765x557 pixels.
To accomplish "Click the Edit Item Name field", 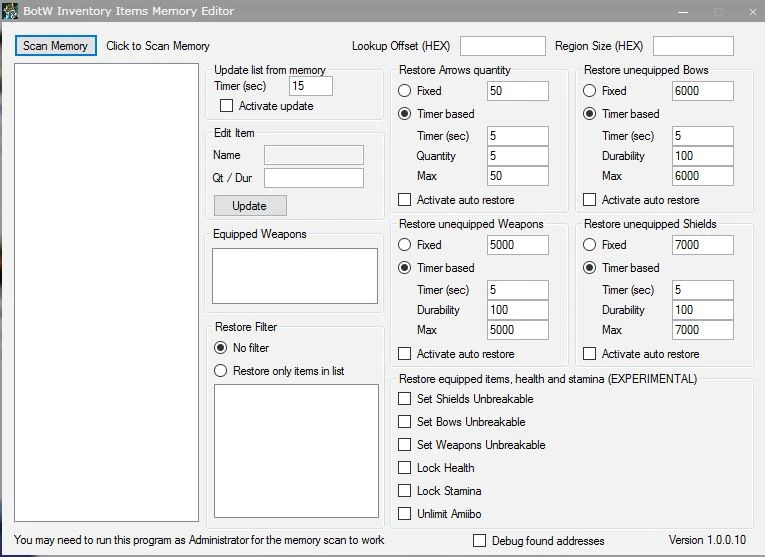I will pyautogui.click(x=314, y=155).
